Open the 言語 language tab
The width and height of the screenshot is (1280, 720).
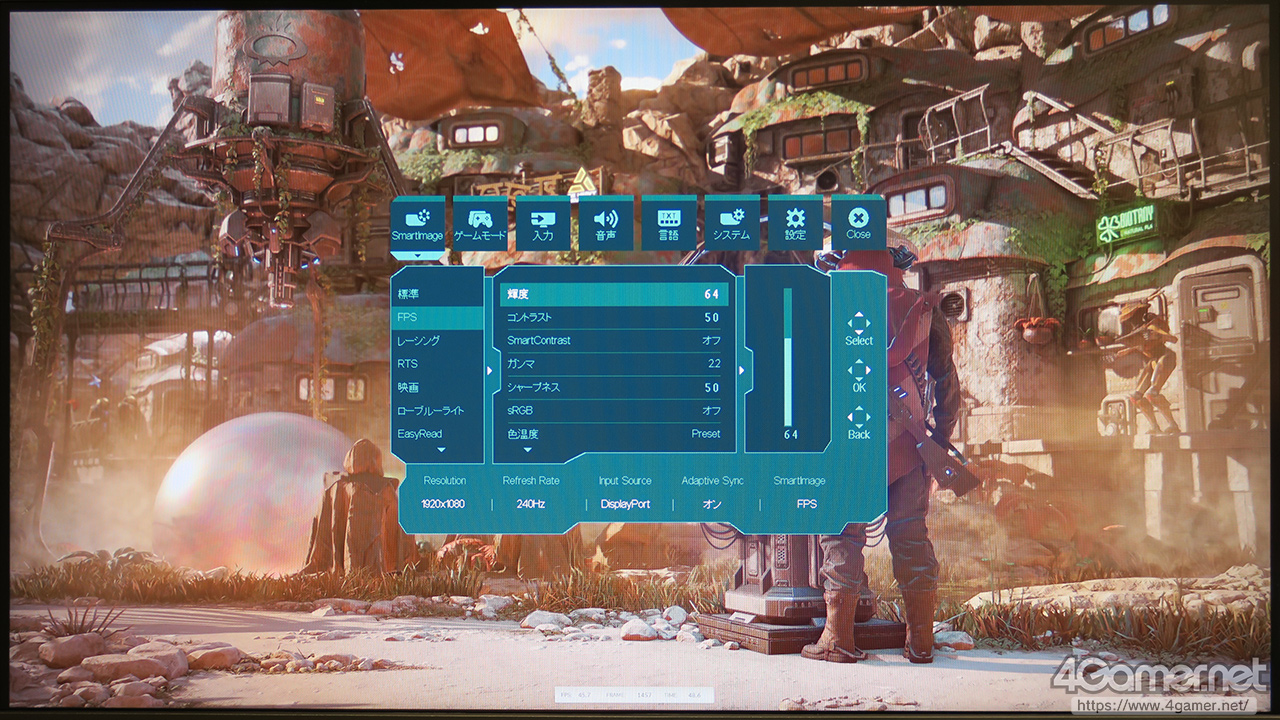669,223
